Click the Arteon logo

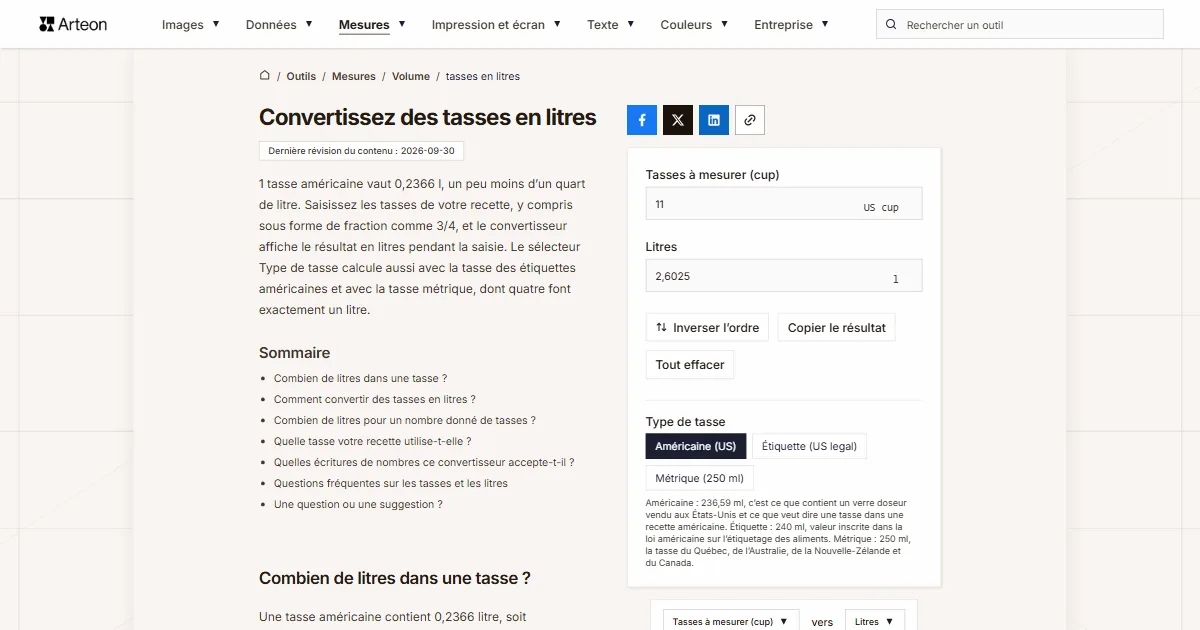73,24
